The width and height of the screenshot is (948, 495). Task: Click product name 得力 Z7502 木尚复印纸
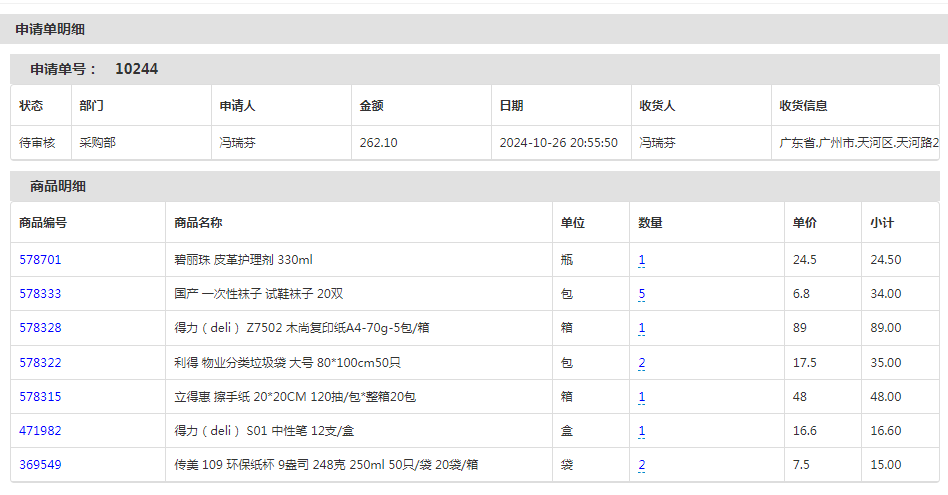pos(302,328)
